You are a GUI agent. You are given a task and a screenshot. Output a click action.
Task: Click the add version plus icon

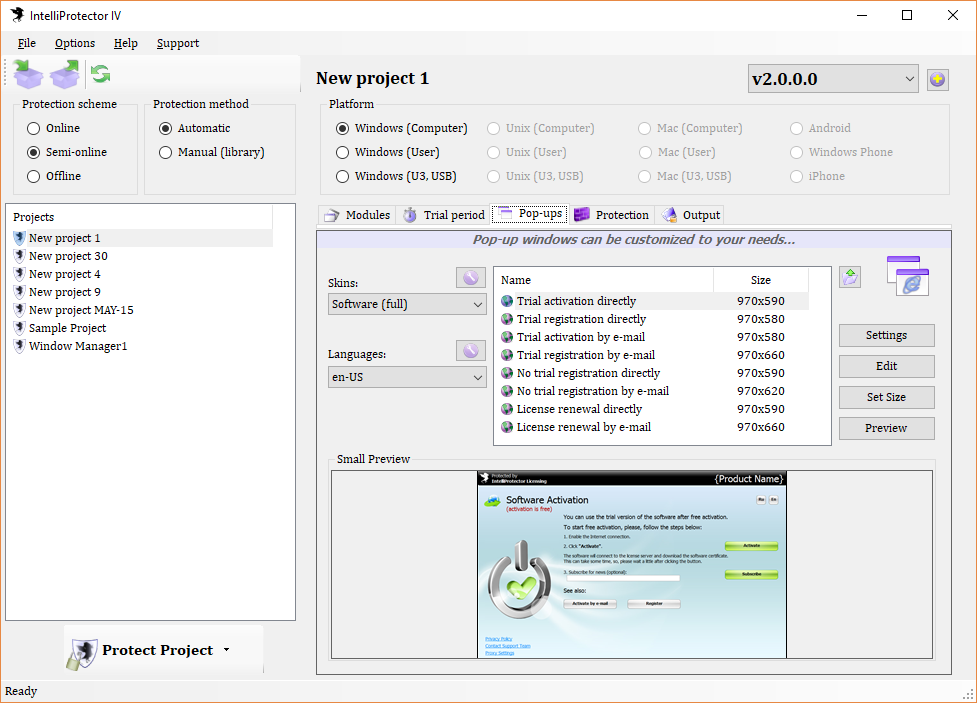(x=937, y=79)
